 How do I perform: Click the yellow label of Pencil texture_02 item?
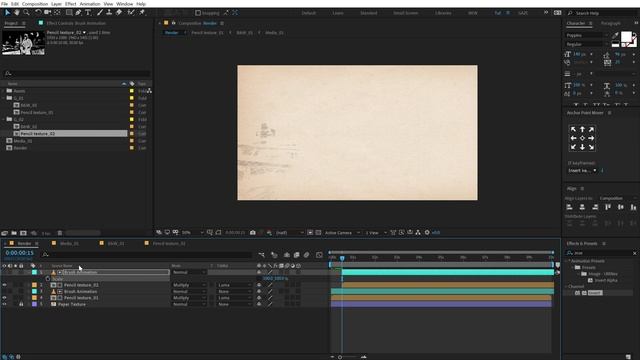(x=131, y=133)
